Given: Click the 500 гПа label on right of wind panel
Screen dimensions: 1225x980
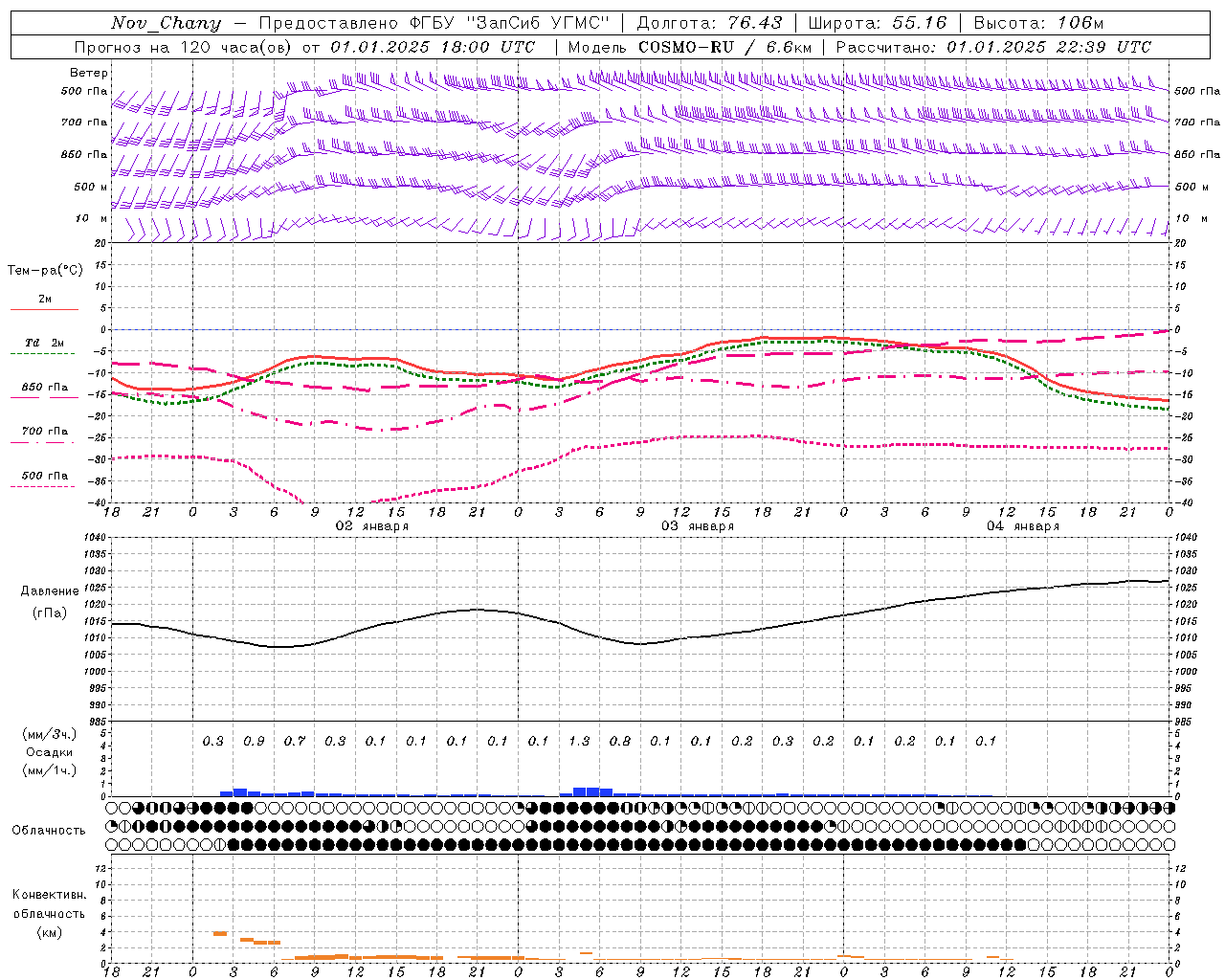Looking at the screenshot, I should [1197, 91].
